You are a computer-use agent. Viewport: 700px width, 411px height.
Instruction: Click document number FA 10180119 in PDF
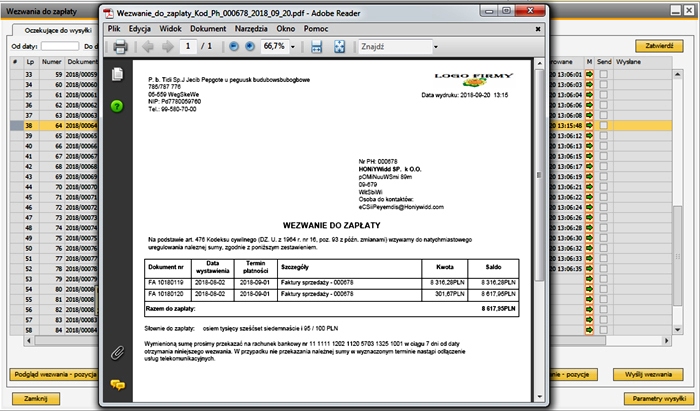(x=166, y=282)
